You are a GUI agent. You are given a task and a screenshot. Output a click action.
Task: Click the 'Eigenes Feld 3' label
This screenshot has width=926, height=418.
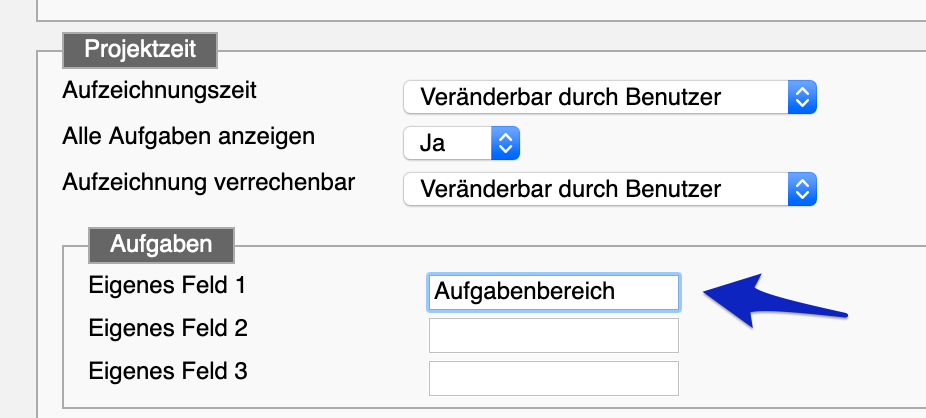(168, 372)
